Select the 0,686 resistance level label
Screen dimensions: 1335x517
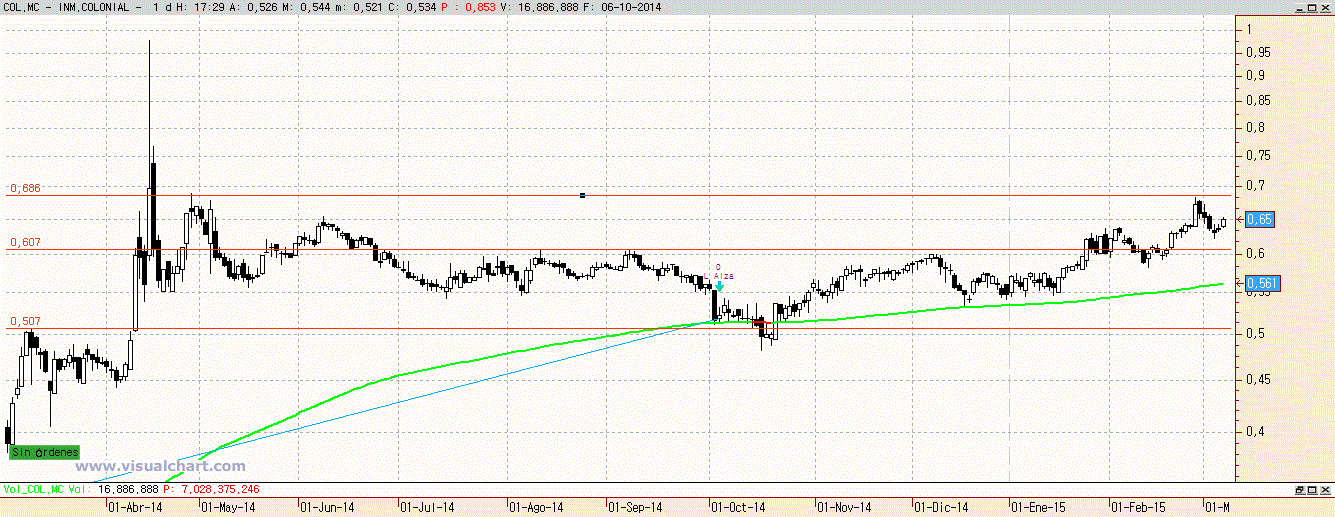(x=25, y=188)
